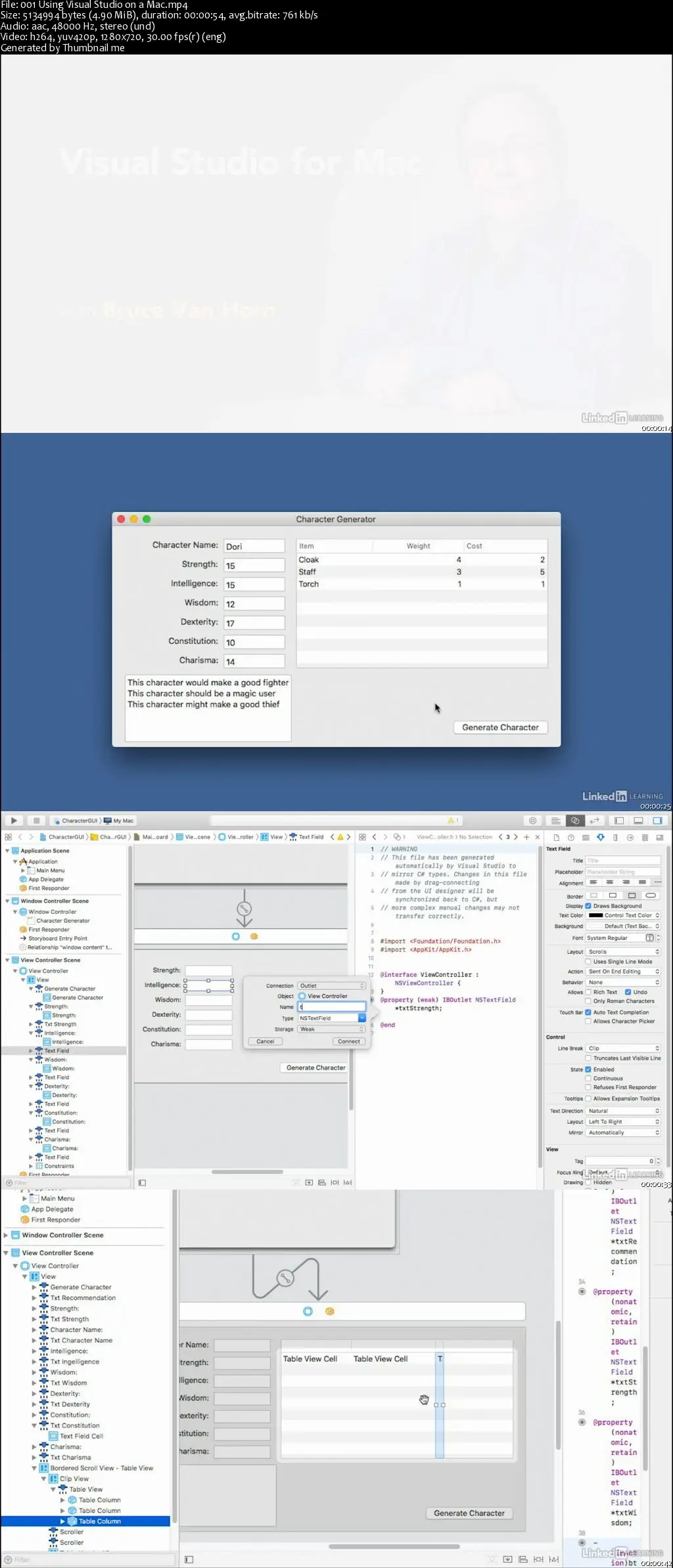
Task: Click Cancel in the outlet popover
Action: 266,1042
